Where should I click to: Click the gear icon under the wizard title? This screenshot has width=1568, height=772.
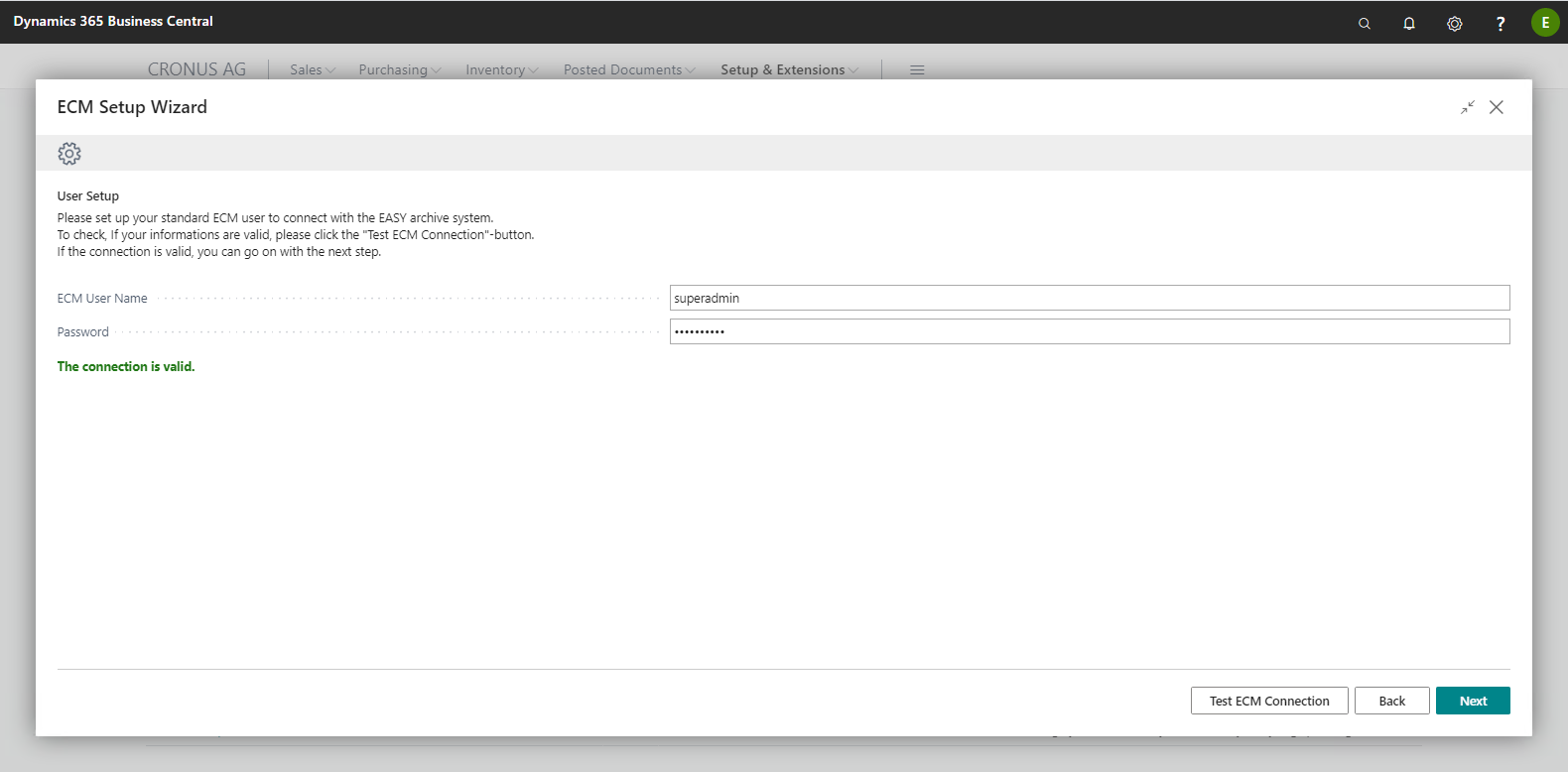69,154
